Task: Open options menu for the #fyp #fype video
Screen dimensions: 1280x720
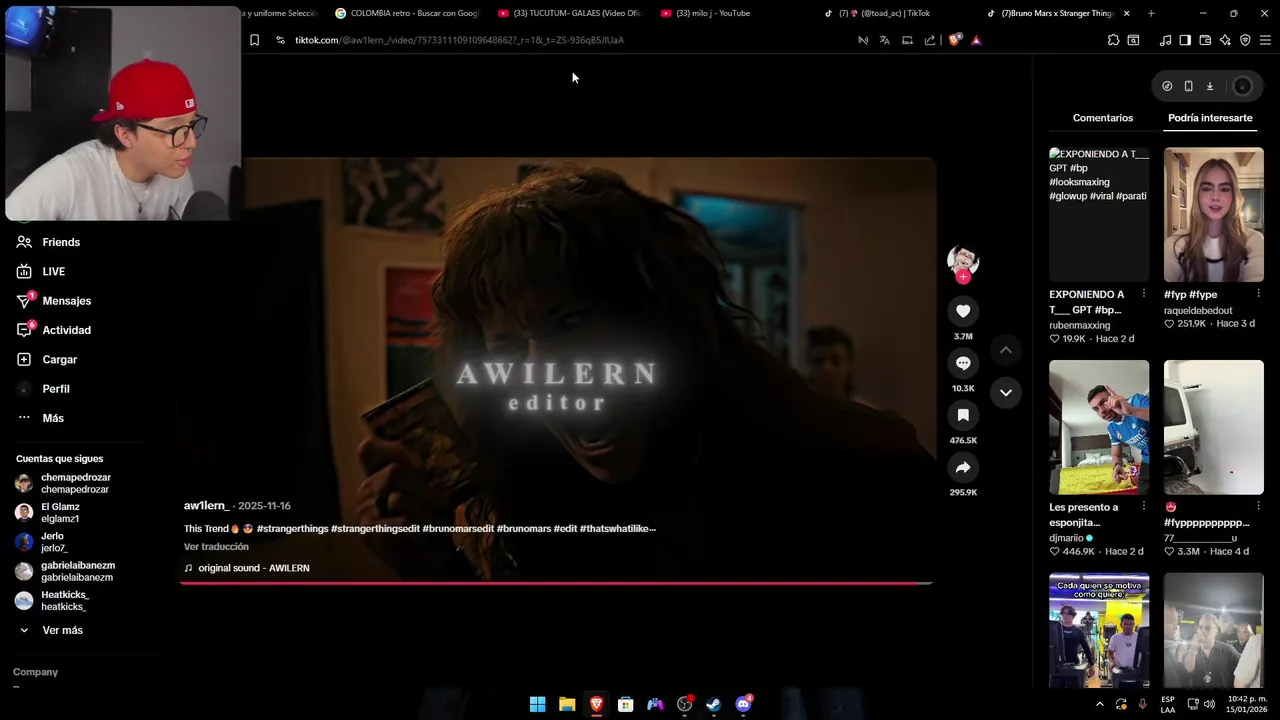Action: pos(1258,294)
